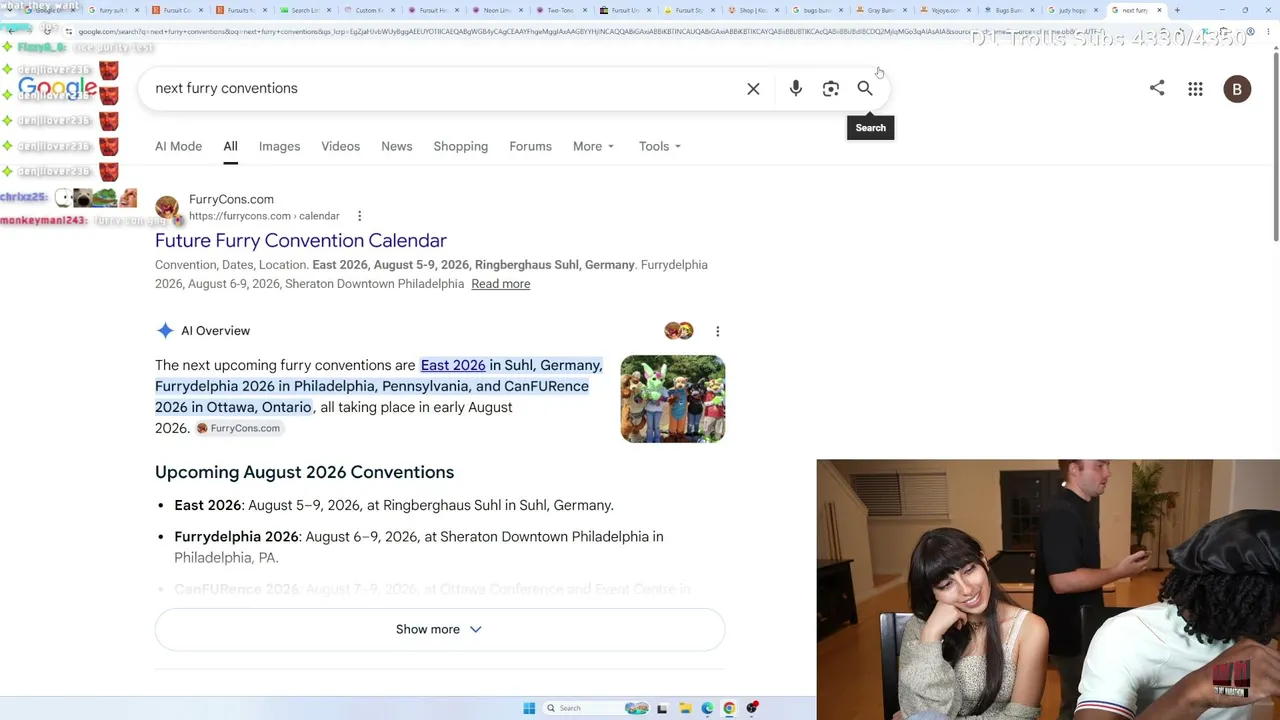Switch to Videos results
This screenshot has height=720, width=1280.
click(340, 146)
